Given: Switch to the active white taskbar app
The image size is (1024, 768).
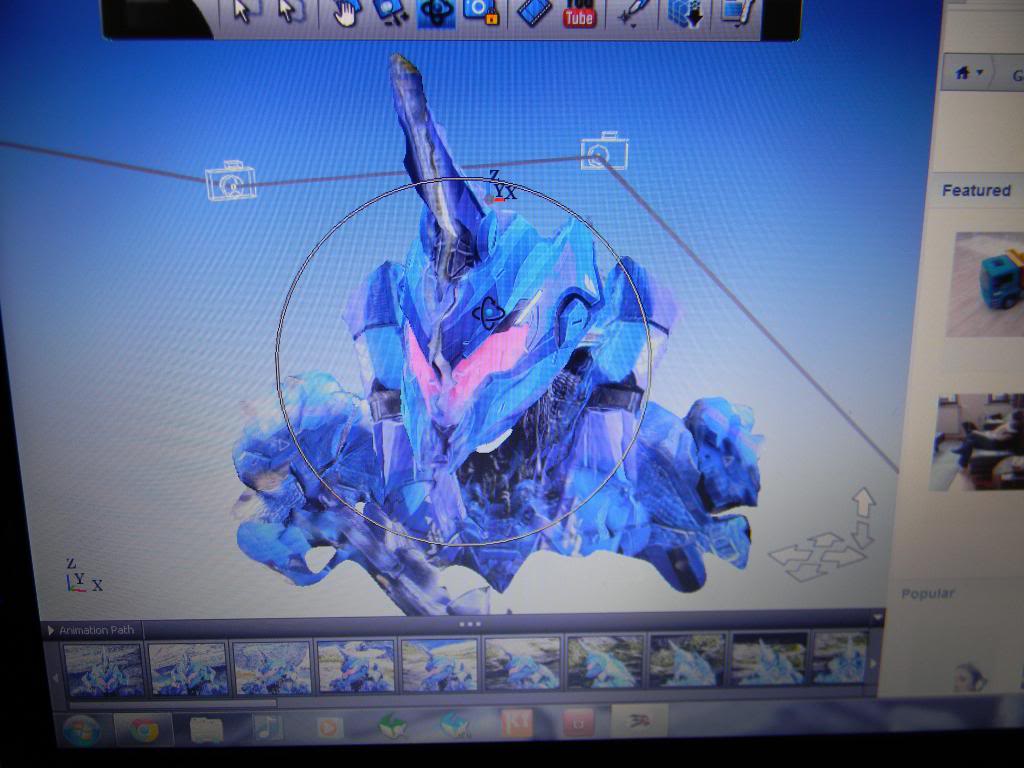Looking at the screenshot, I should click(x=639, y=720).
